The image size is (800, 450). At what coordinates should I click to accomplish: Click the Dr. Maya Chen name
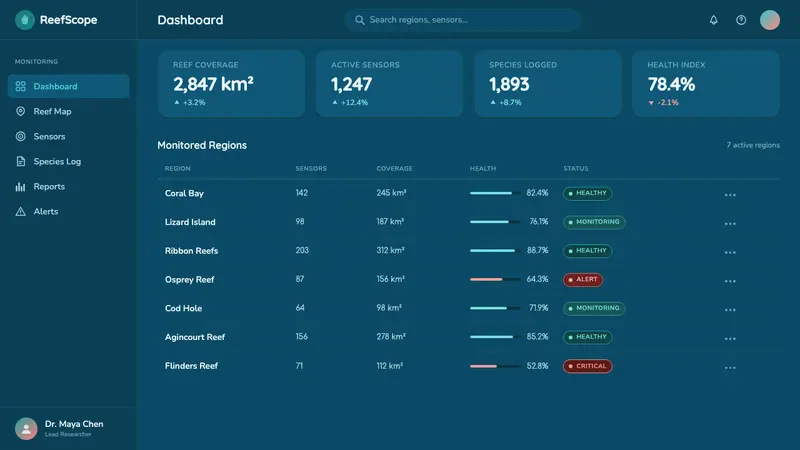click(74, 424)
